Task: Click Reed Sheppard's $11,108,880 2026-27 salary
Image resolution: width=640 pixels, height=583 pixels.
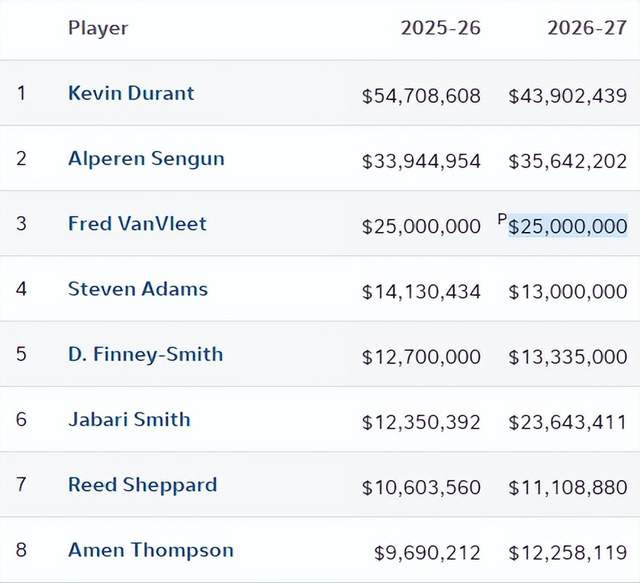Action: [x=568, y=487]
